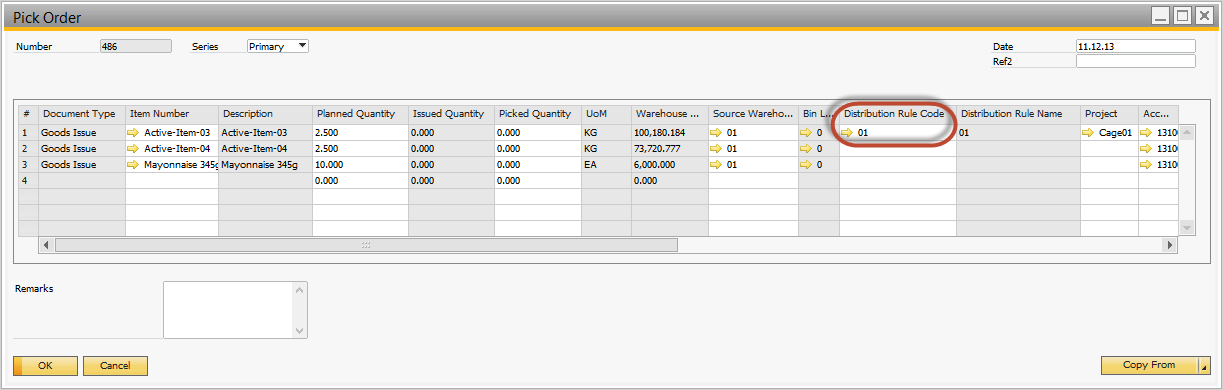The width and height of the screenshot is (1223, 390).
Task: Confirm with the OK button
Action: [x=45, y=365]
